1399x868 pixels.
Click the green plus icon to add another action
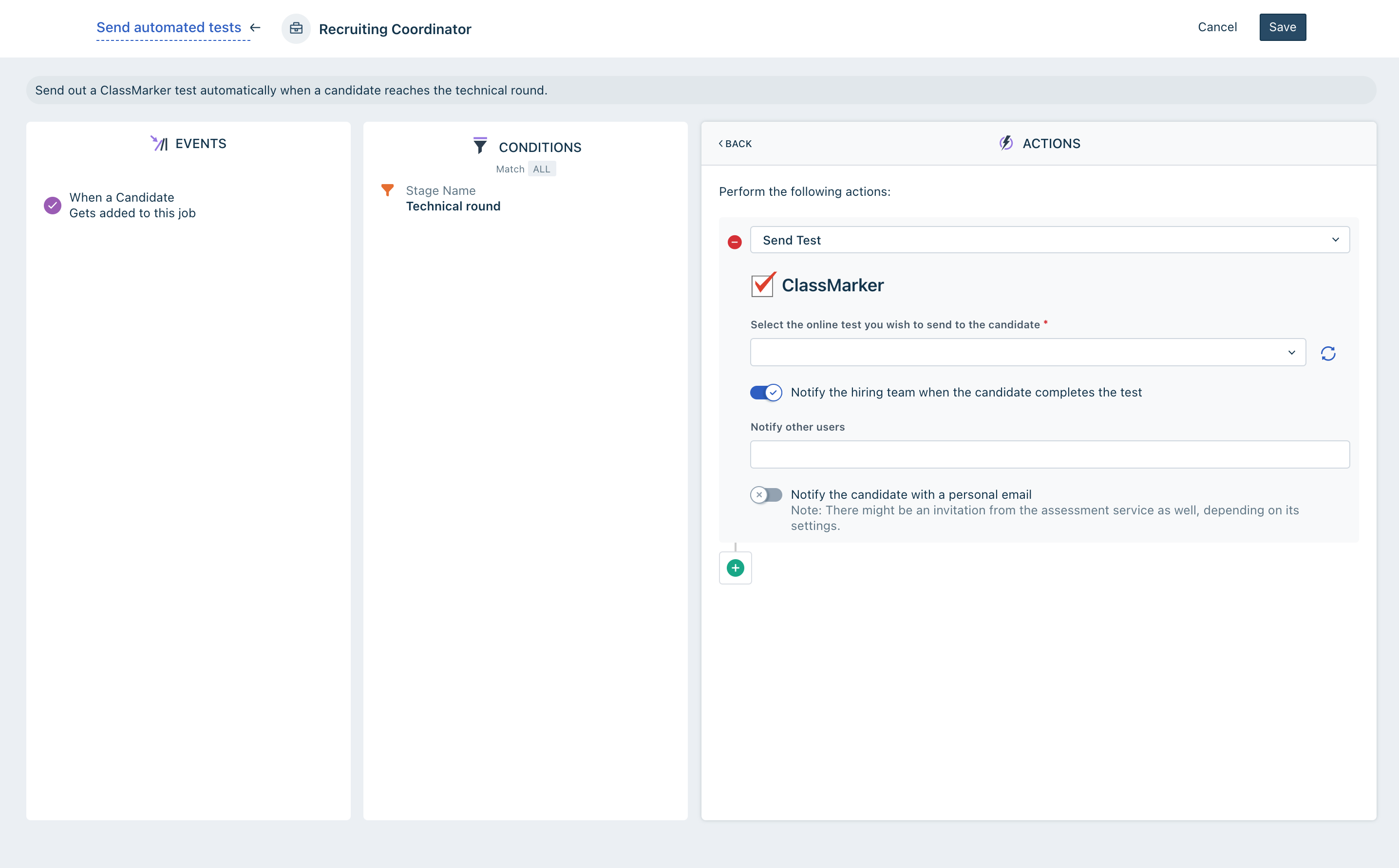(736, 568)
